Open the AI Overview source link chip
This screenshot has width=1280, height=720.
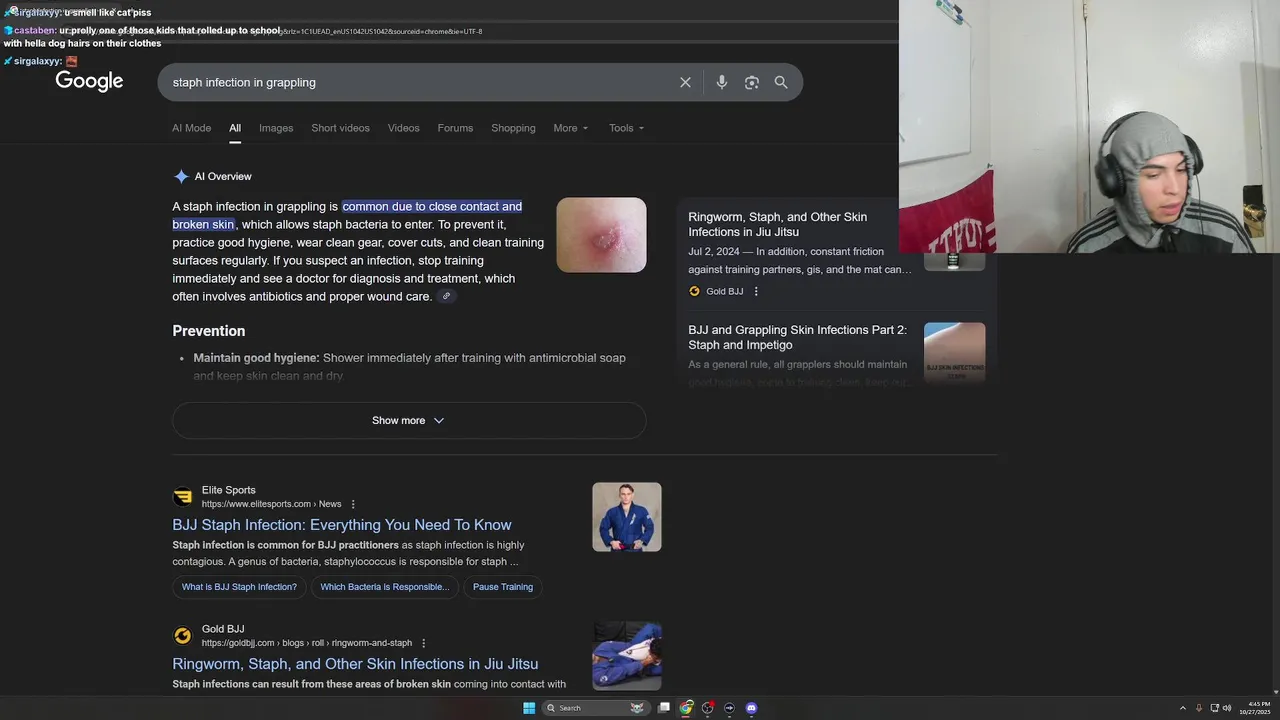click(446, 296)
